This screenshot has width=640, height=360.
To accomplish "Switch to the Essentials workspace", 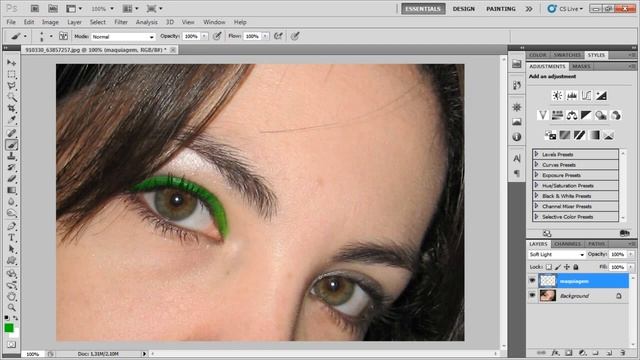I will tap(423, 9).
